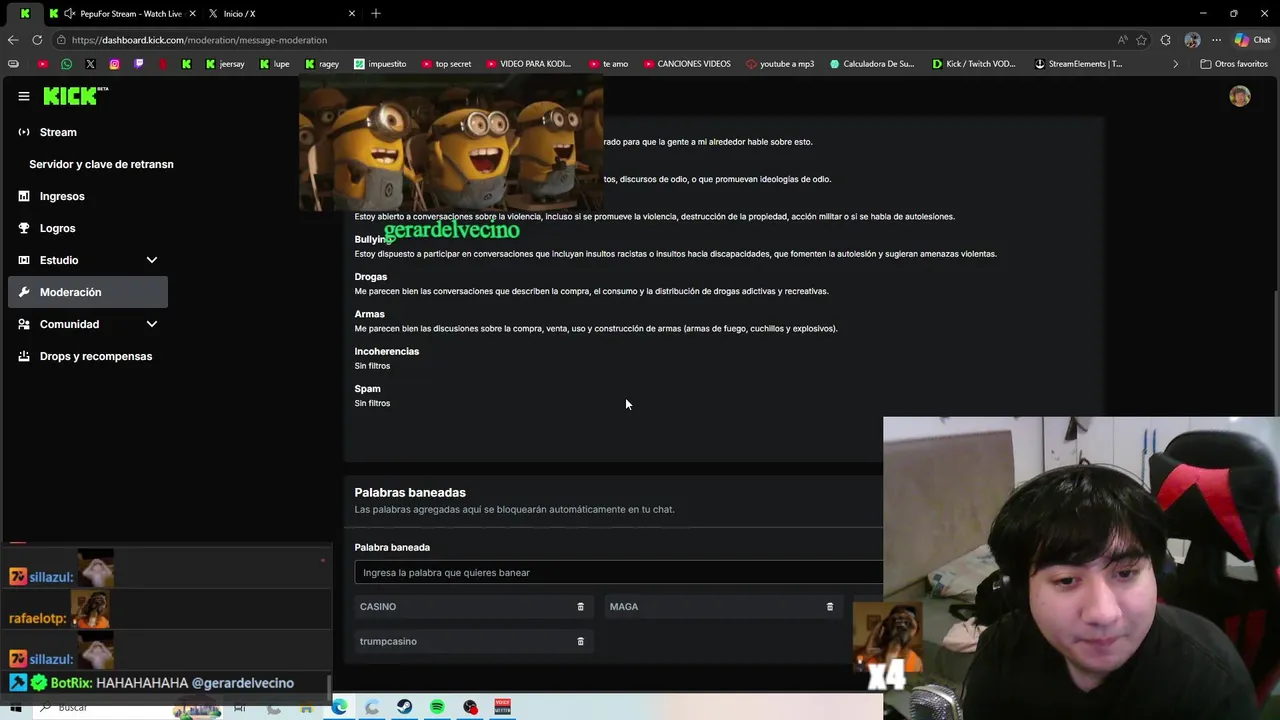Open the Kick / Twitch VOD bookmark
Screen dimensions: 1280x720
pyautogui.click(x=974, y=64)
